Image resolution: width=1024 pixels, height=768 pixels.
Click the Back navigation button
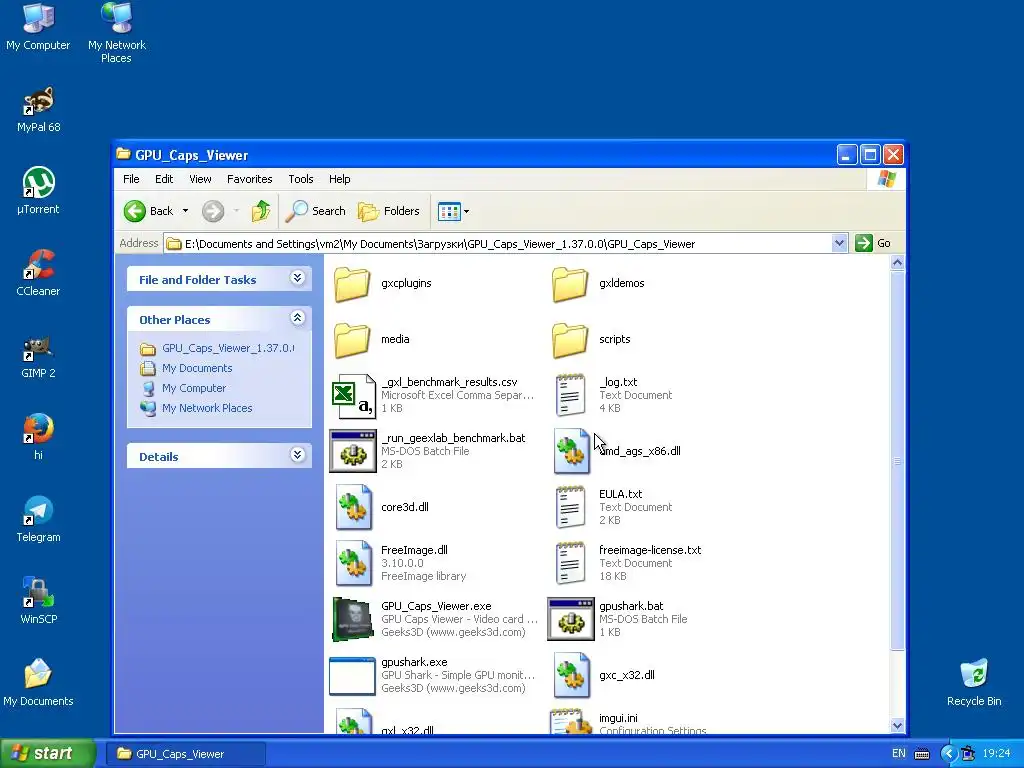point(149,211)
